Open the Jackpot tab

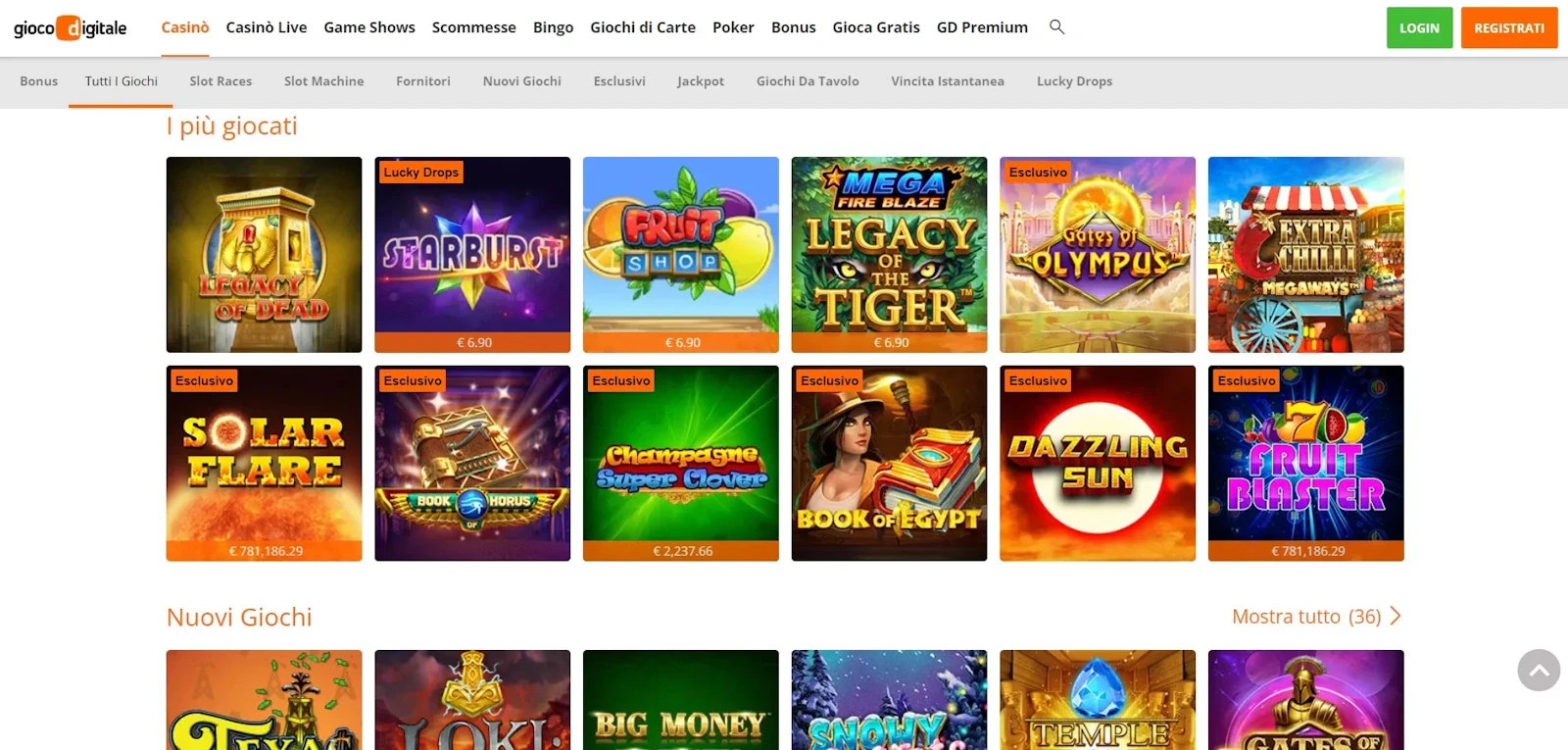point(701,81)
